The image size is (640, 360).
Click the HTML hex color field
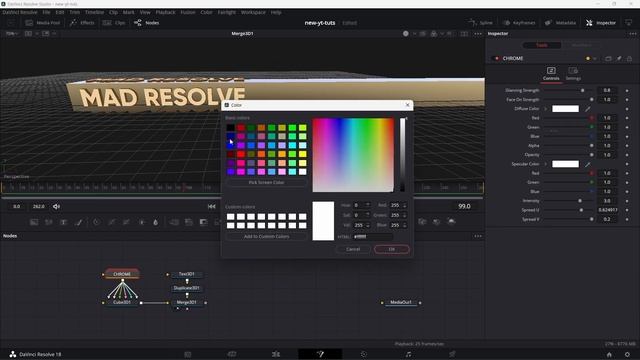coord(373,236)
